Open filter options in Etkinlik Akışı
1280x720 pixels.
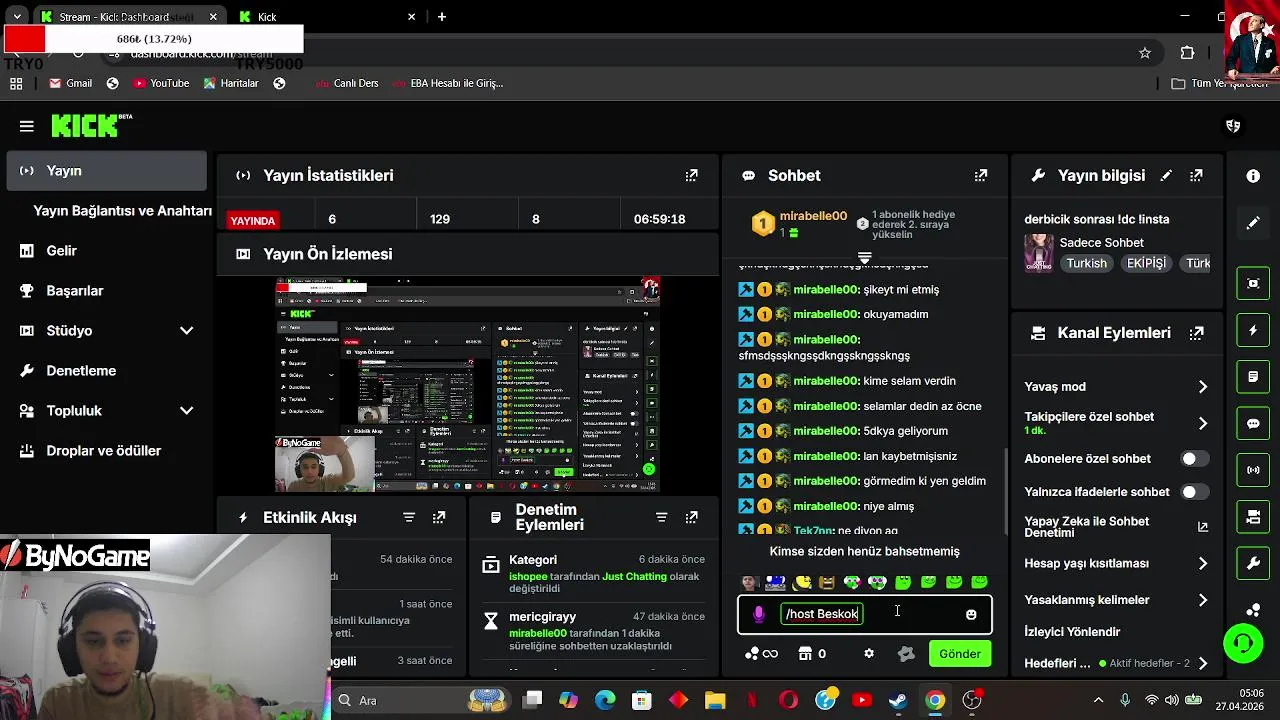tap(409, 517)
